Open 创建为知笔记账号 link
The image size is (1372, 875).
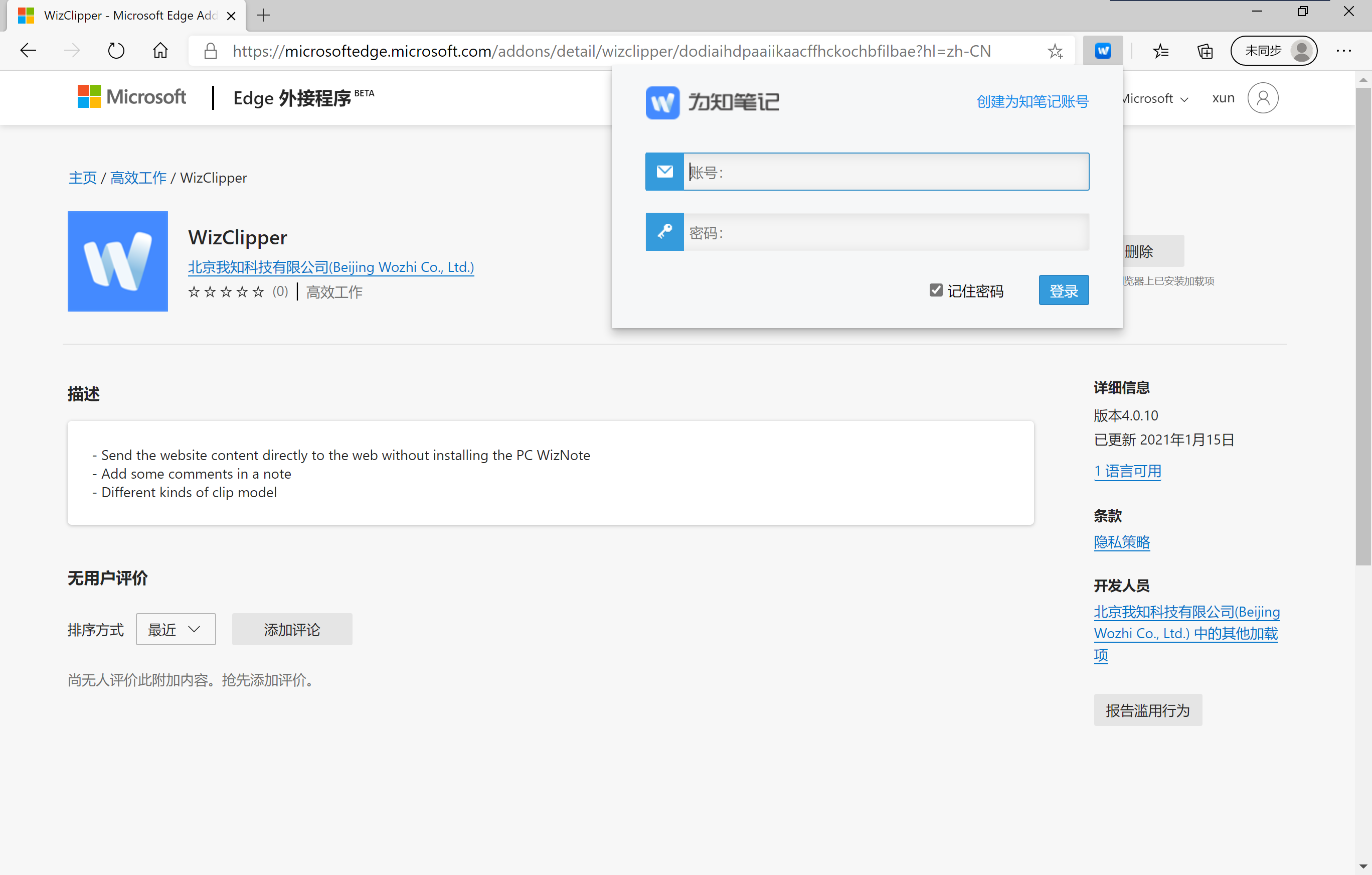point(1032,101)
